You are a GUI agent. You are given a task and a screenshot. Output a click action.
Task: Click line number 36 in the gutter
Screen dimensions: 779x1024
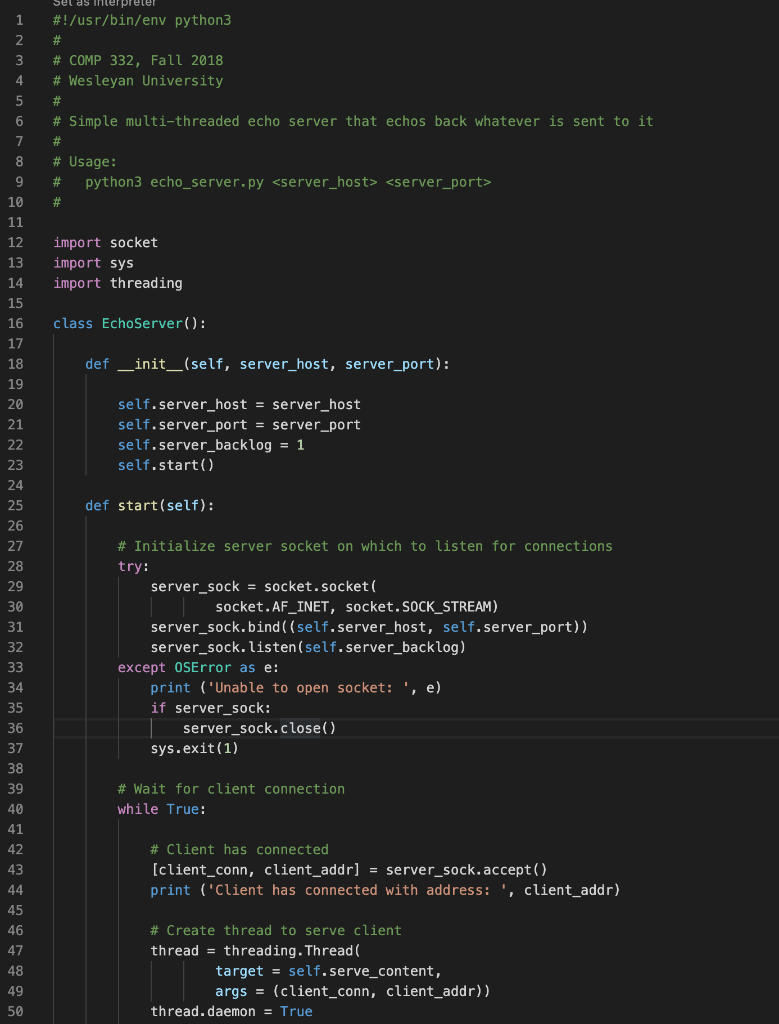pos(15,728)
